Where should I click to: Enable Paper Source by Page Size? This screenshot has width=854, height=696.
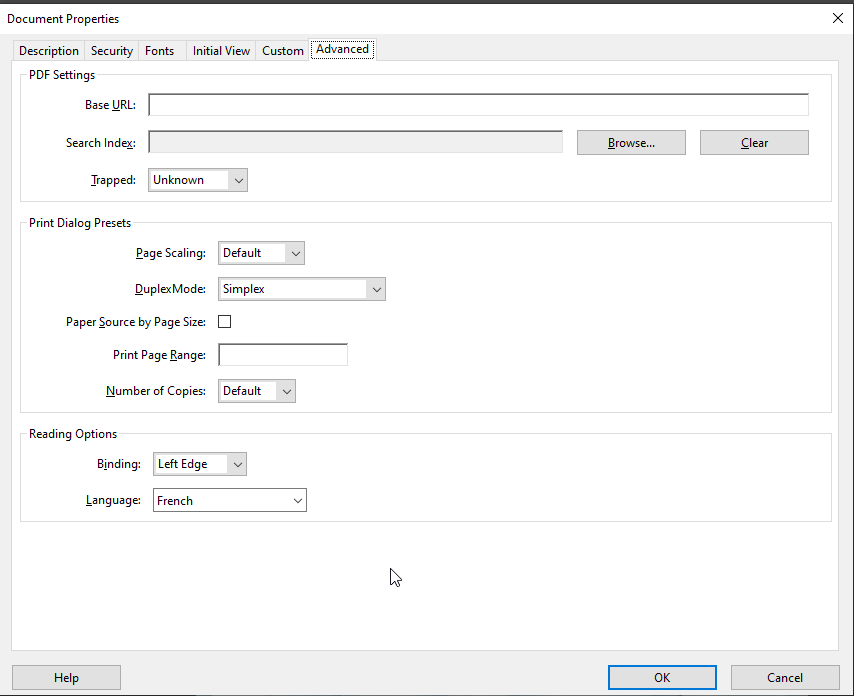(x=225, y=322)
